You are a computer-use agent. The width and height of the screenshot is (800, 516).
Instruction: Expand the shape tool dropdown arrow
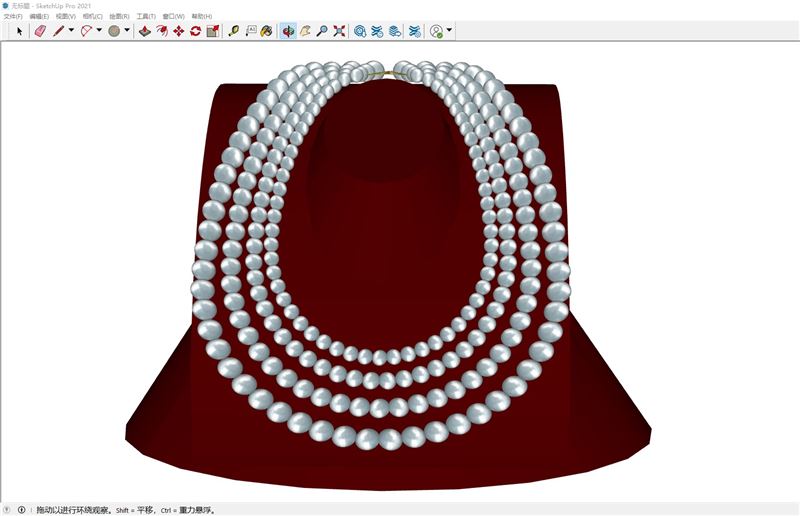click(127, 31)
